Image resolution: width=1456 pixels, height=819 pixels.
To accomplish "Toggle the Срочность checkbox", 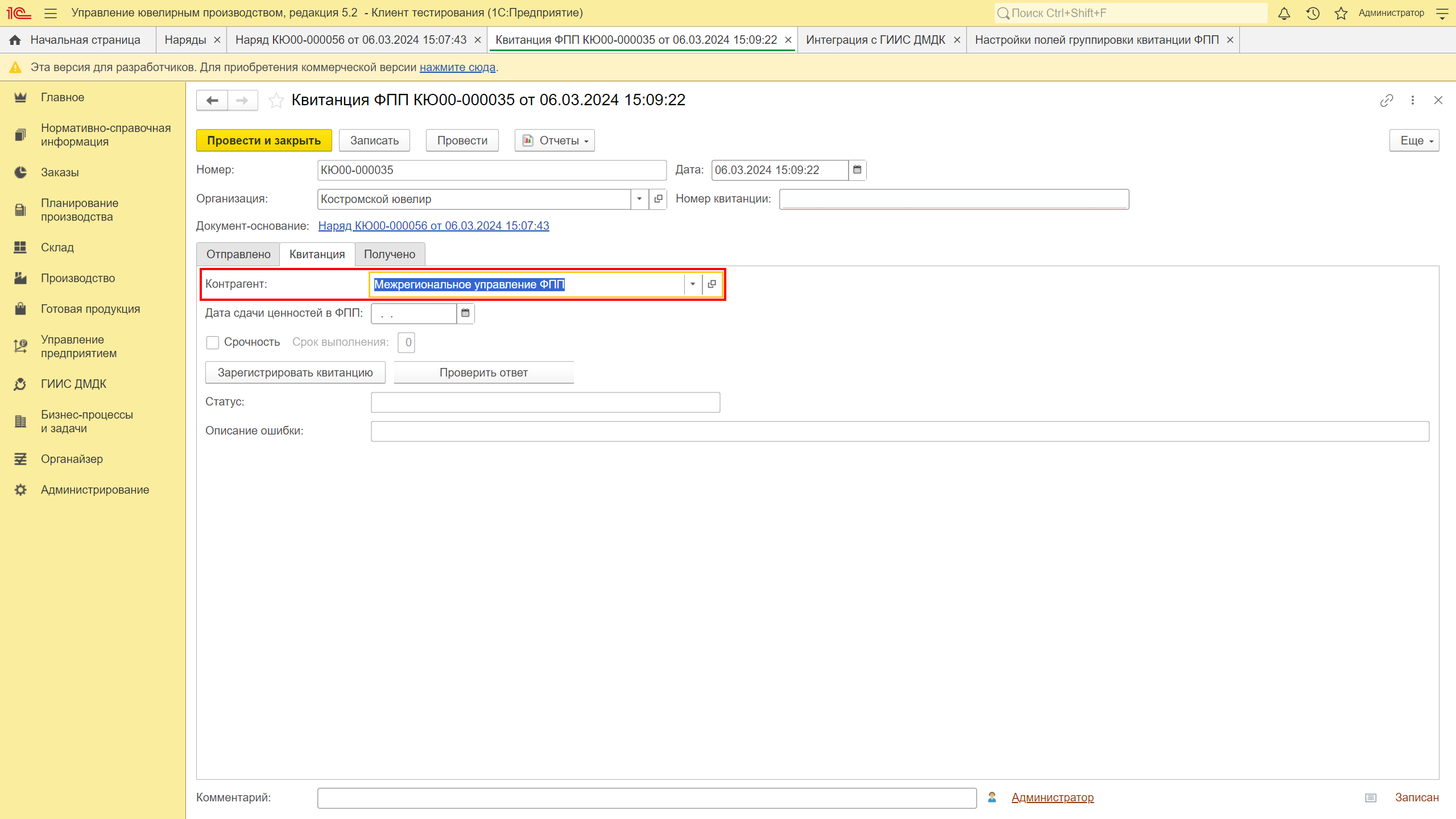I will point(213,342).
